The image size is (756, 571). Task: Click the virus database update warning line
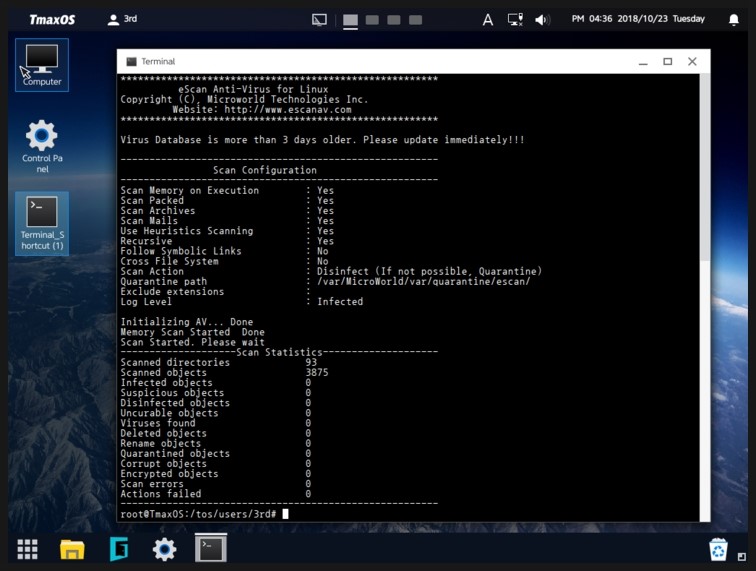point(323,140)
